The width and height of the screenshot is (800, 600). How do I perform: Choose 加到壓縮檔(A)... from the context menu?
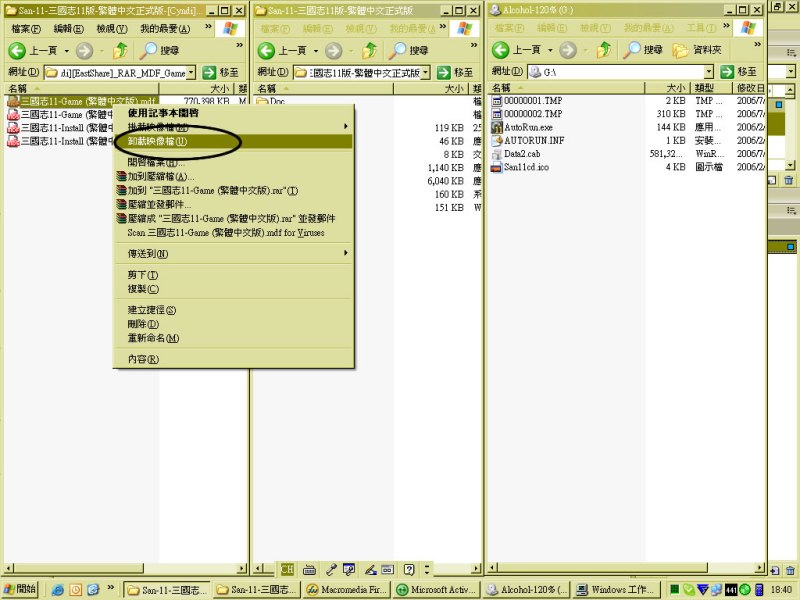click(x=234, y=177)
